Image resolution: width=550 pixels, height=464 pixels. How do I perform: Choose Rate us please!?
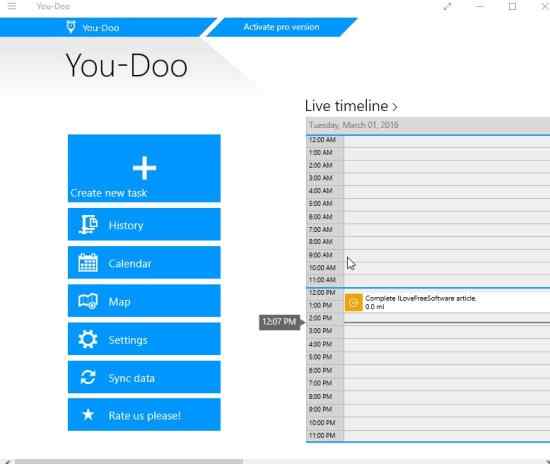coord(144,415)
